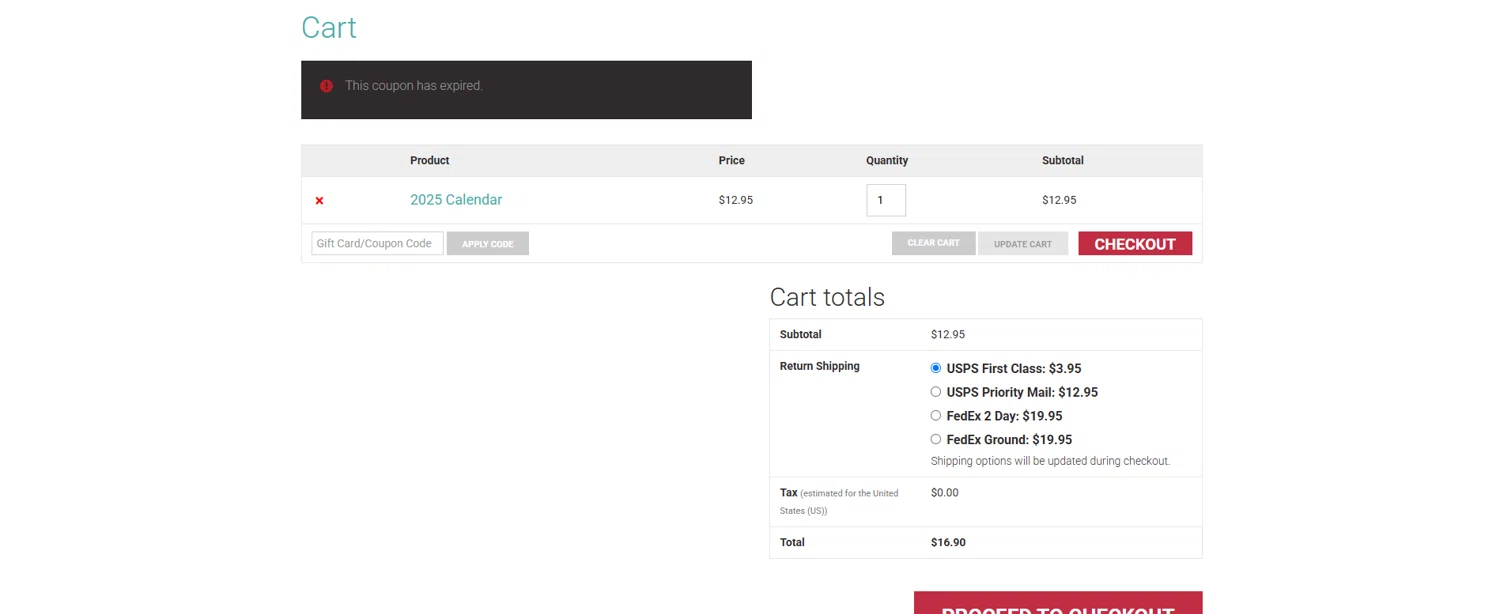Open the 2025 Calendar product link

pyautogui.click(x=456, y=200)
